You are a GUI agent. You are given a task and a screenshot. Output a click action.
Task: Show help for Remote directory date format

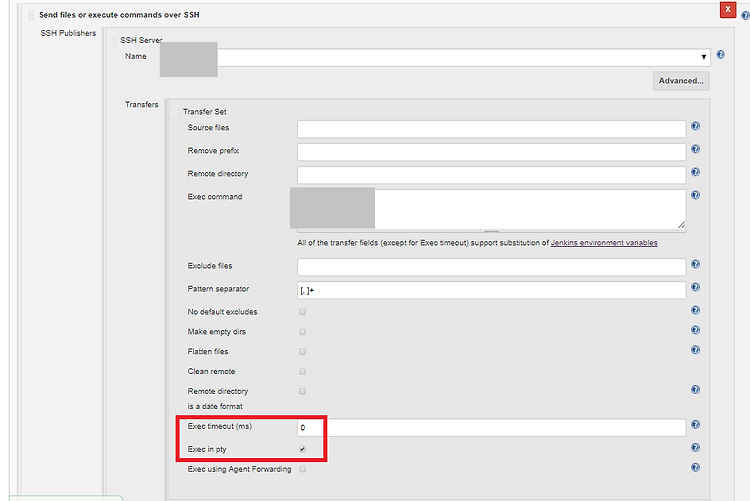tap(695, 390)
